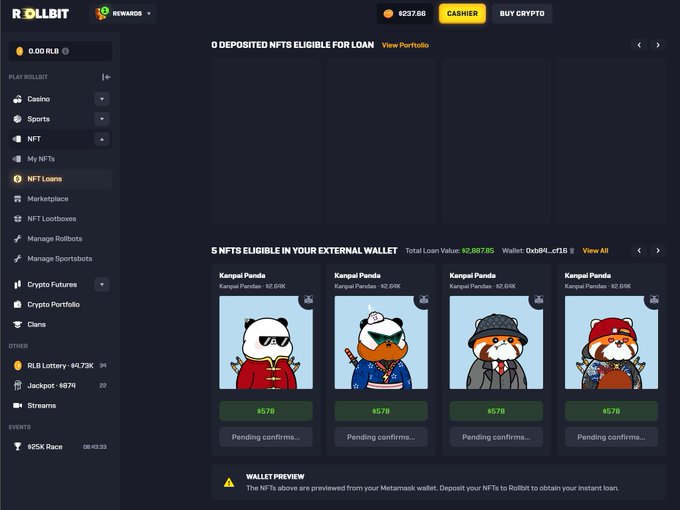This screenshot has height=510, width=680.
Task: Go to previous deposited NFTs page
Action: (639, 45)
